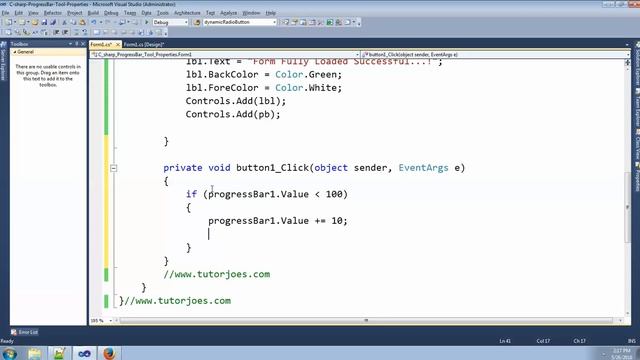Click the New Project toolbar icon
The width and height of the screenshot is (640, 360).
(8, 22)
